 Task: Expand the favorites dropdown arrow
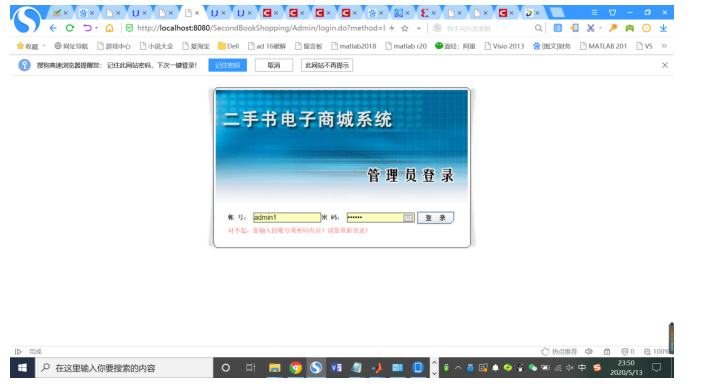[x=44, y=46]
